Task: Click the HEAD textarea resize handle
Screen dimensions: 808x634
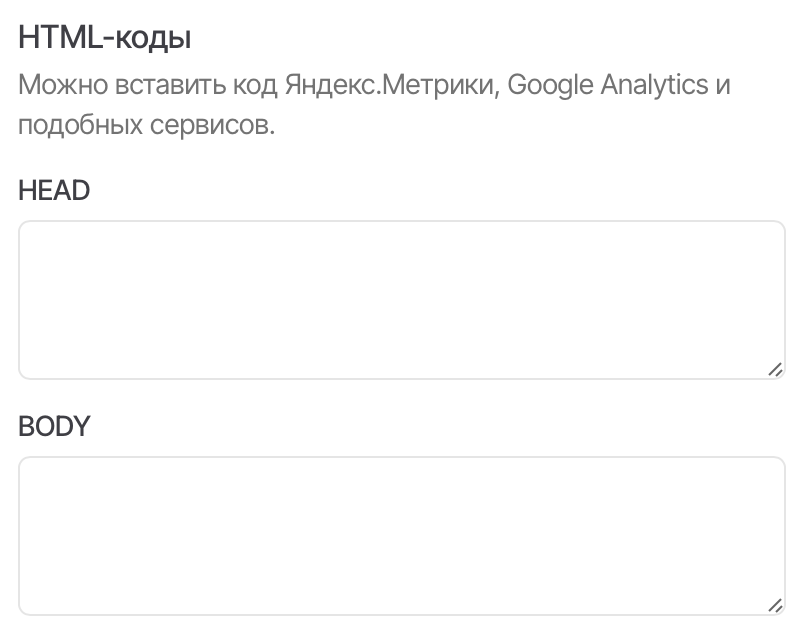Action: click(775, 369)
